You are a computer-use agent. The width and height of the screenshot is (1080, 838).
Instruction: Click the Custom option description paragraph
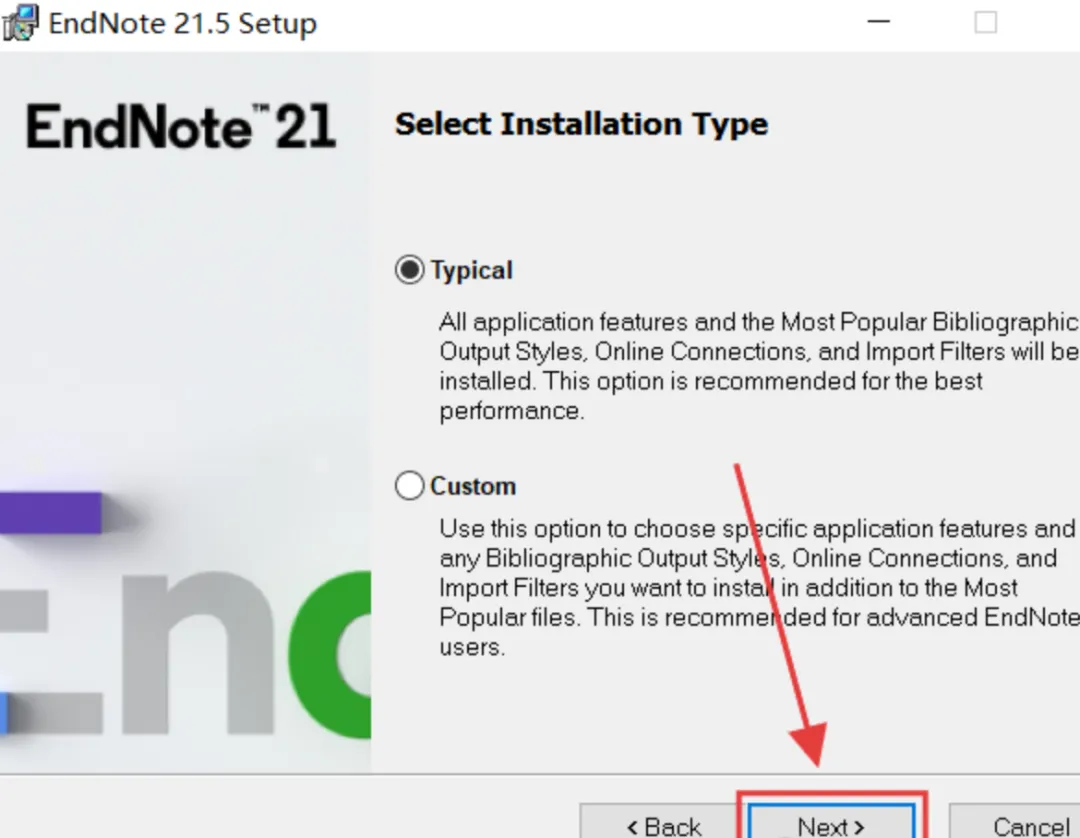(759, 587)
